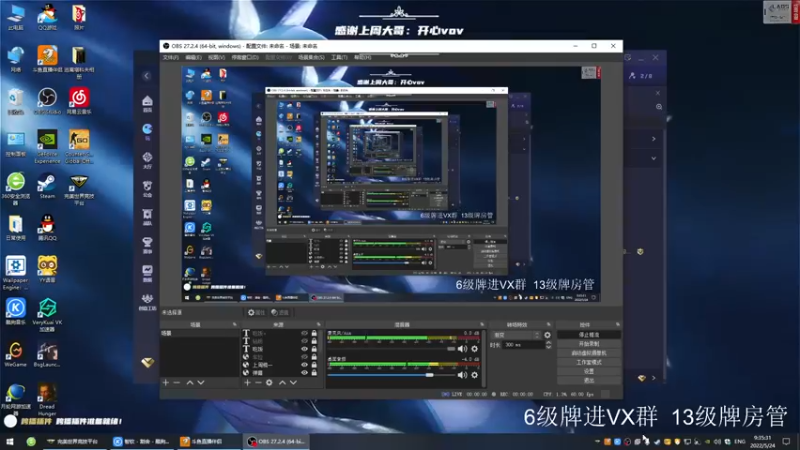Open source properties gear below sources list
Screen dimensions: 800x450
pos(269,382)
